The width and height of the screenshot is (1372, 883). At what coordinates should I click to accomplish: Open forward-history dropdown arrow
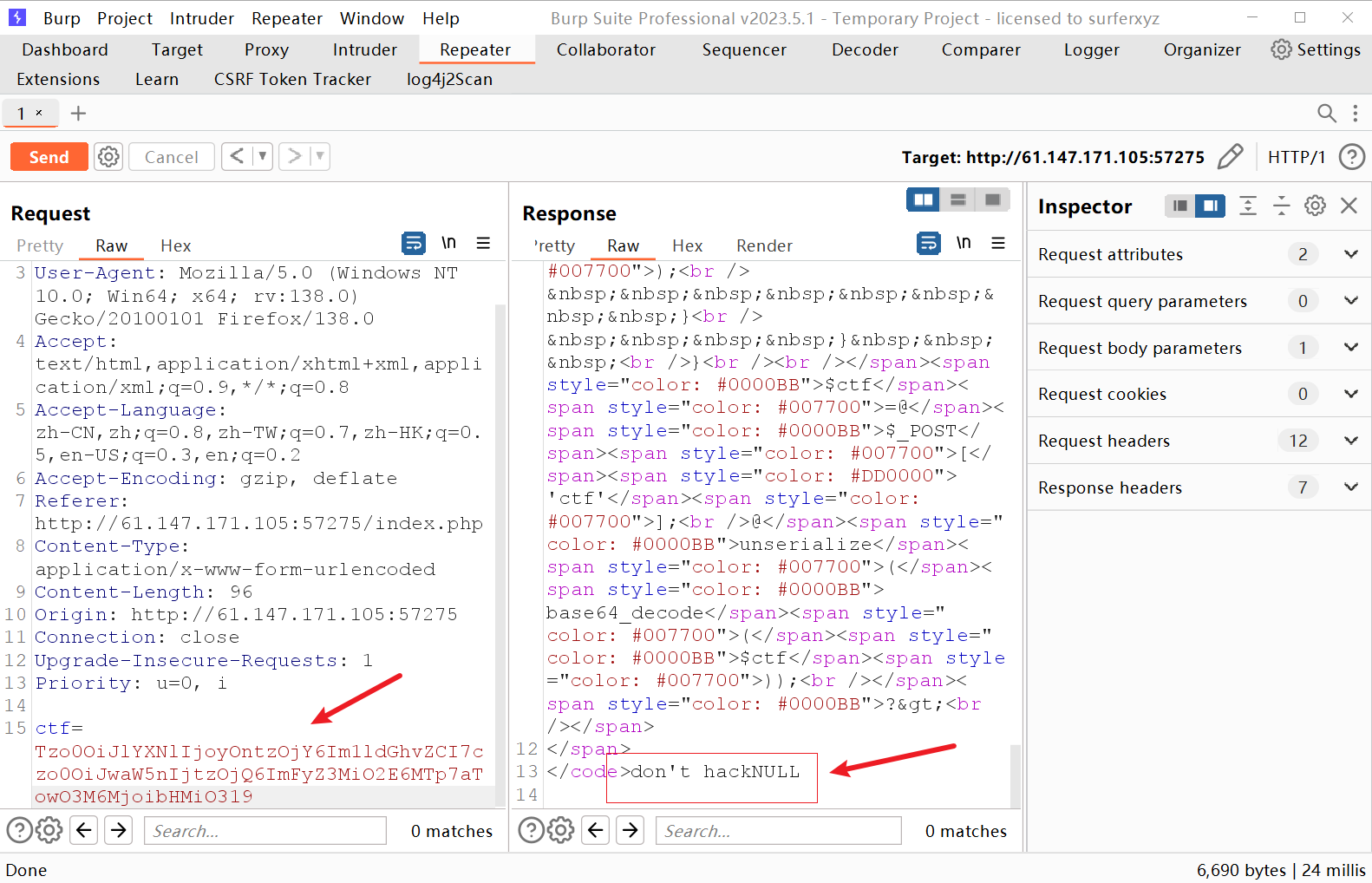click(x=320, y=156)
